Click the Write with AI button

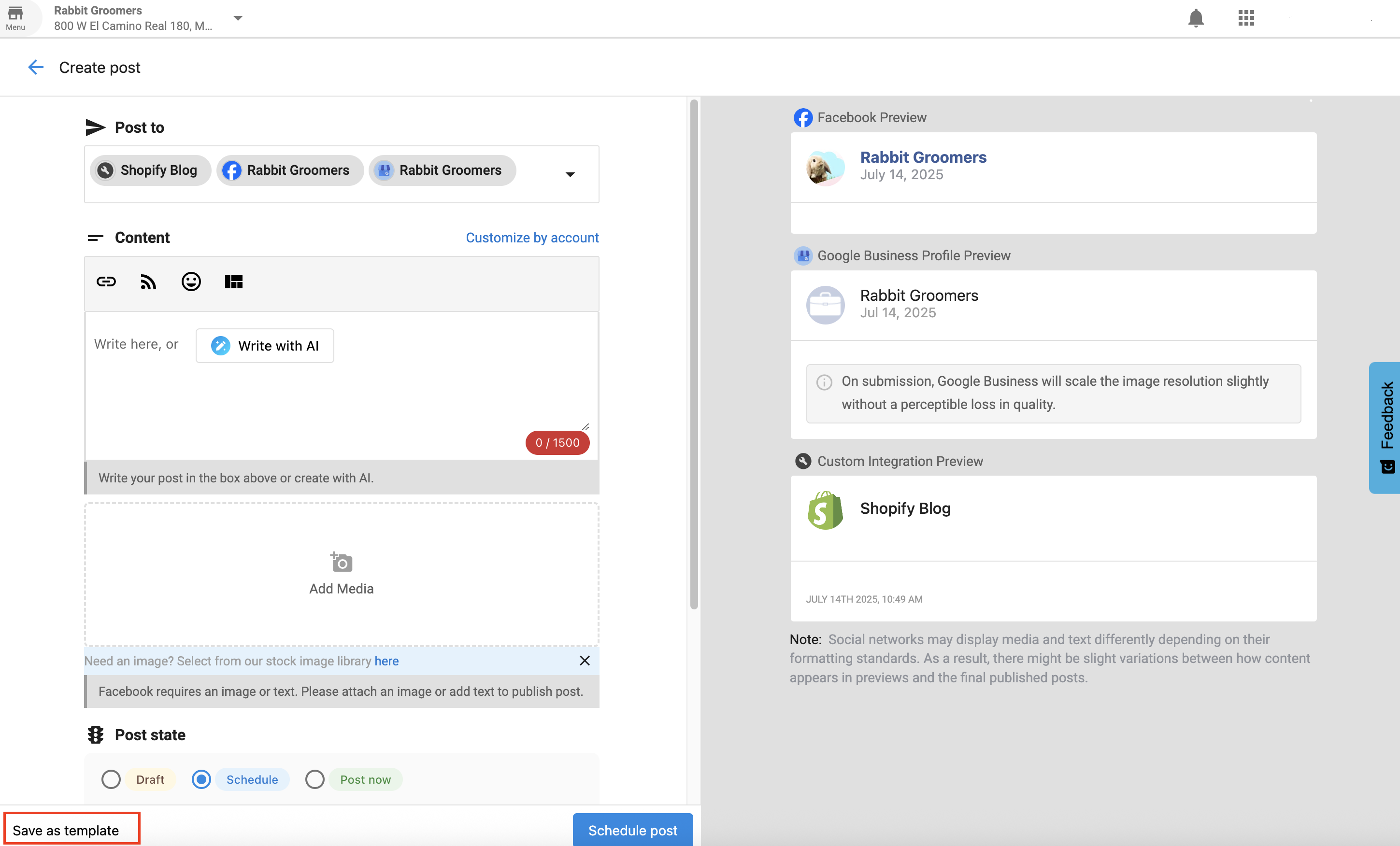(x=264, y=345)
